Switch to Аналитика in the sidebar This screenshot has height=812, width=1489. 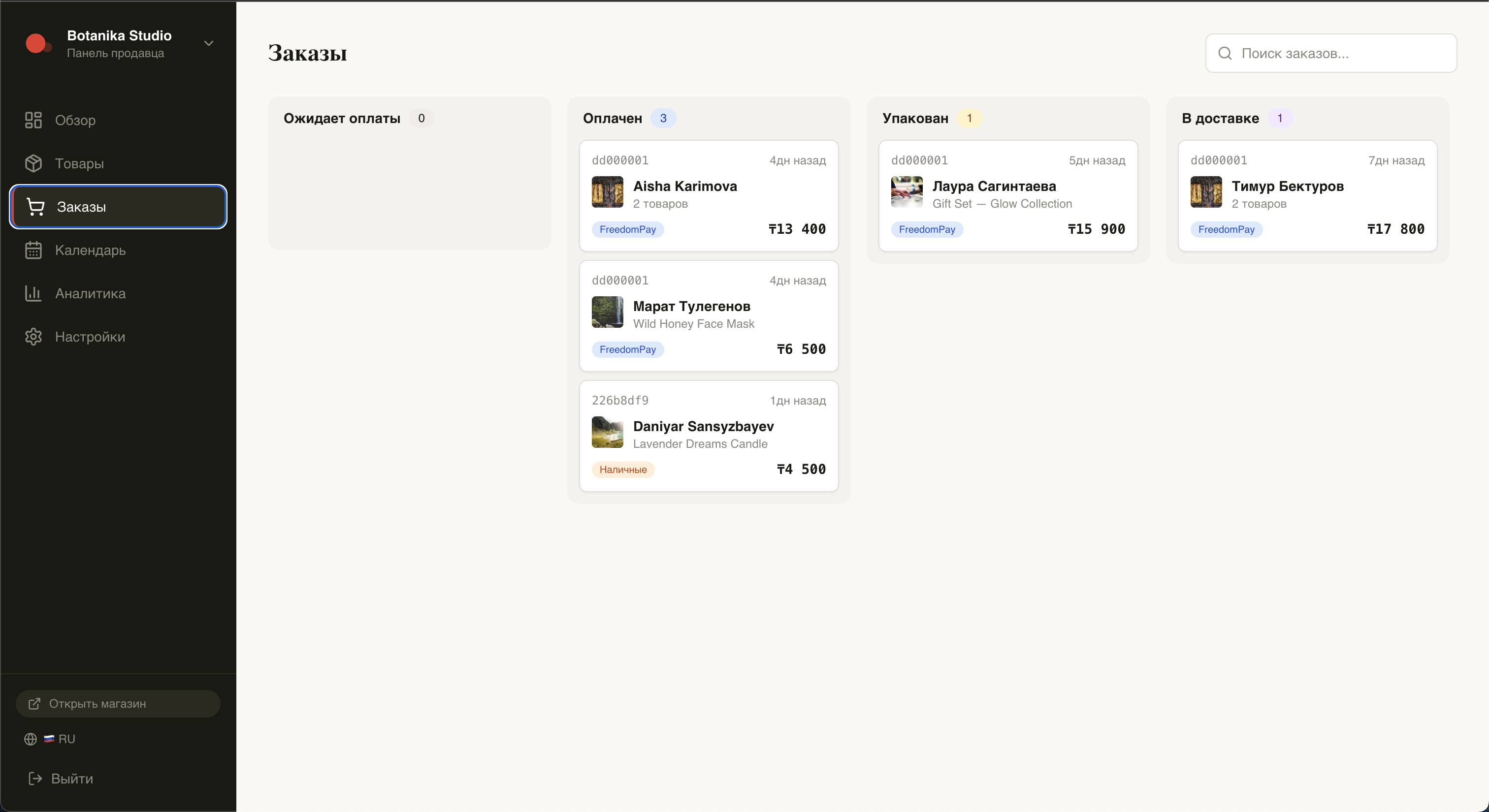click(x=118, y=293)
